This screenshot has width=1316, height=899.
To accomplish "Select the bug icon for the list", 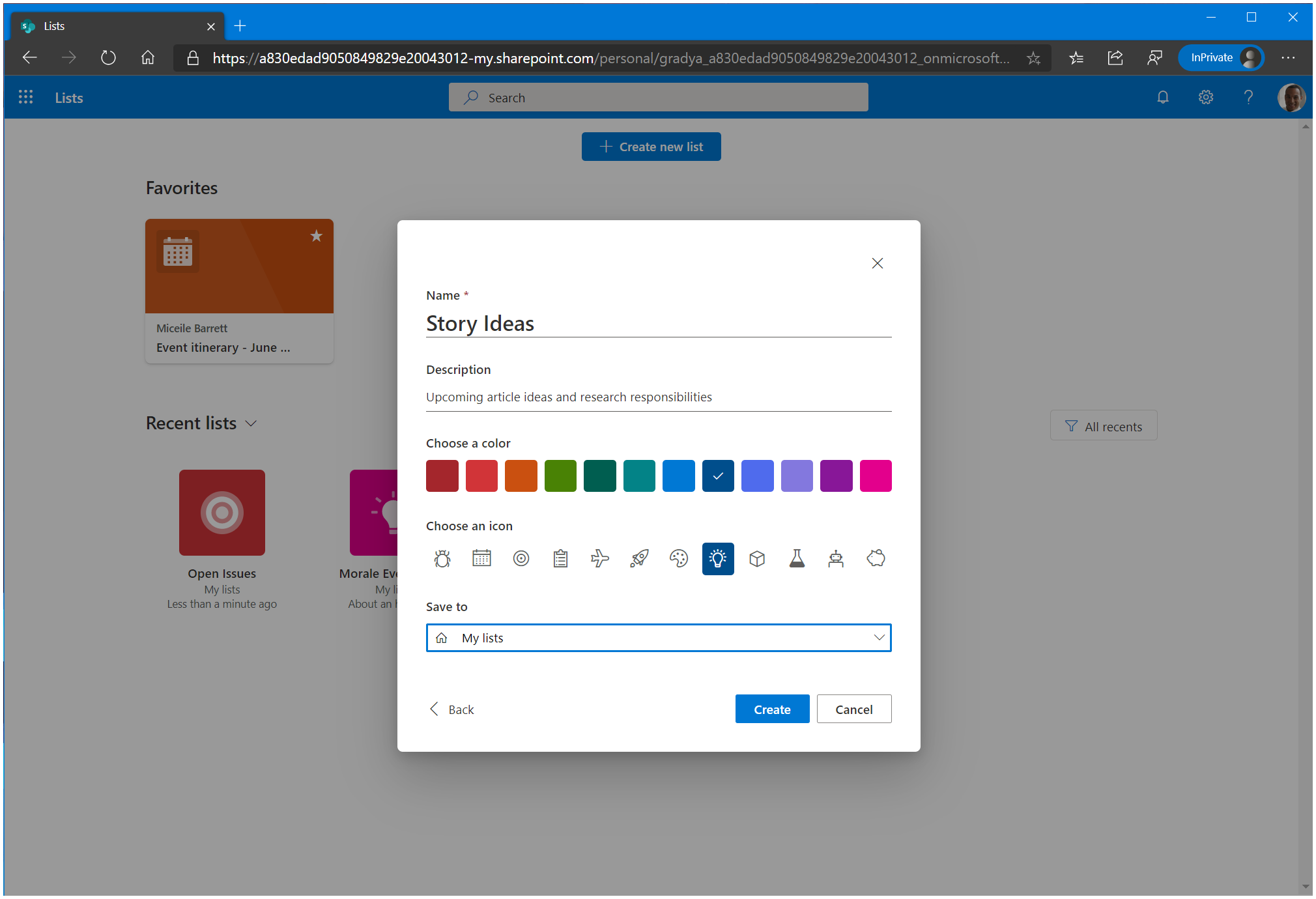I will 442,558.
